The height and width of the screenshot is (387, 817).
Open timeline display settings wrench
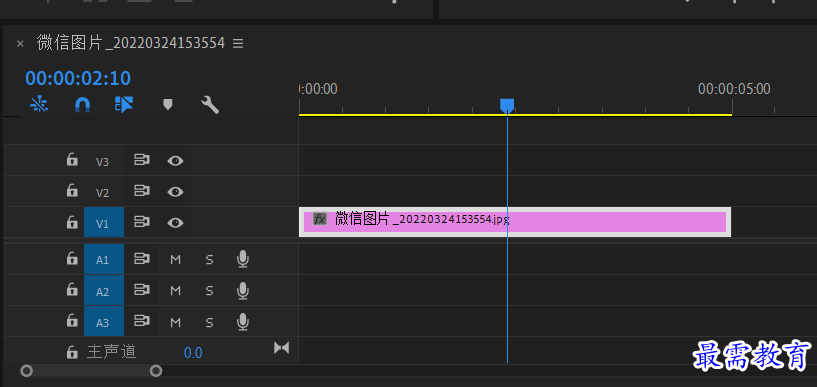(210, 105)
